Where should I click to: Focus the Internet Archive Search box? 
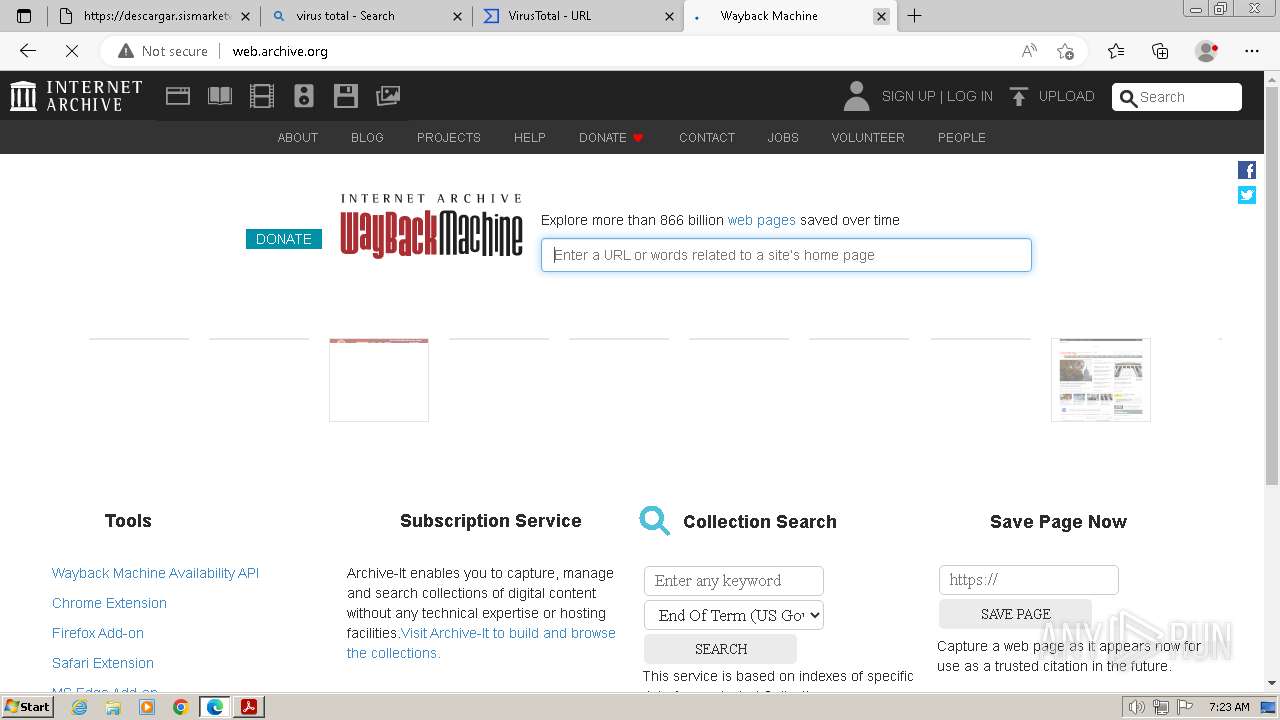pos(1177,97)
